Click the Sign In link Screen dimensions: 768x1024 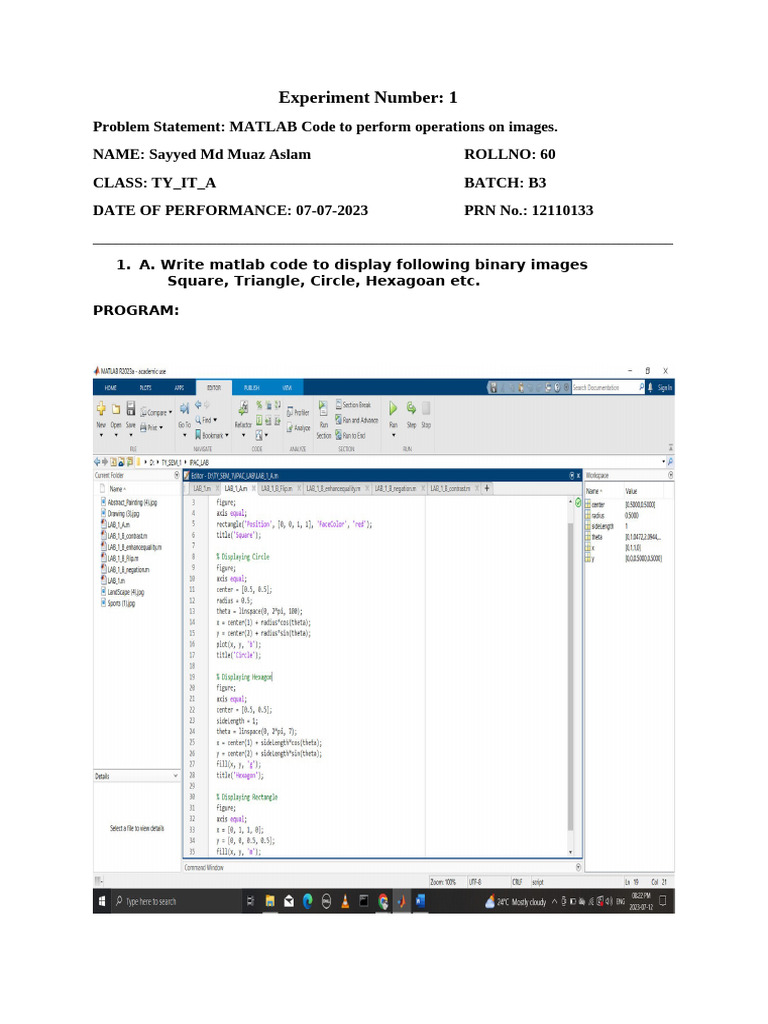pos(664,388)
